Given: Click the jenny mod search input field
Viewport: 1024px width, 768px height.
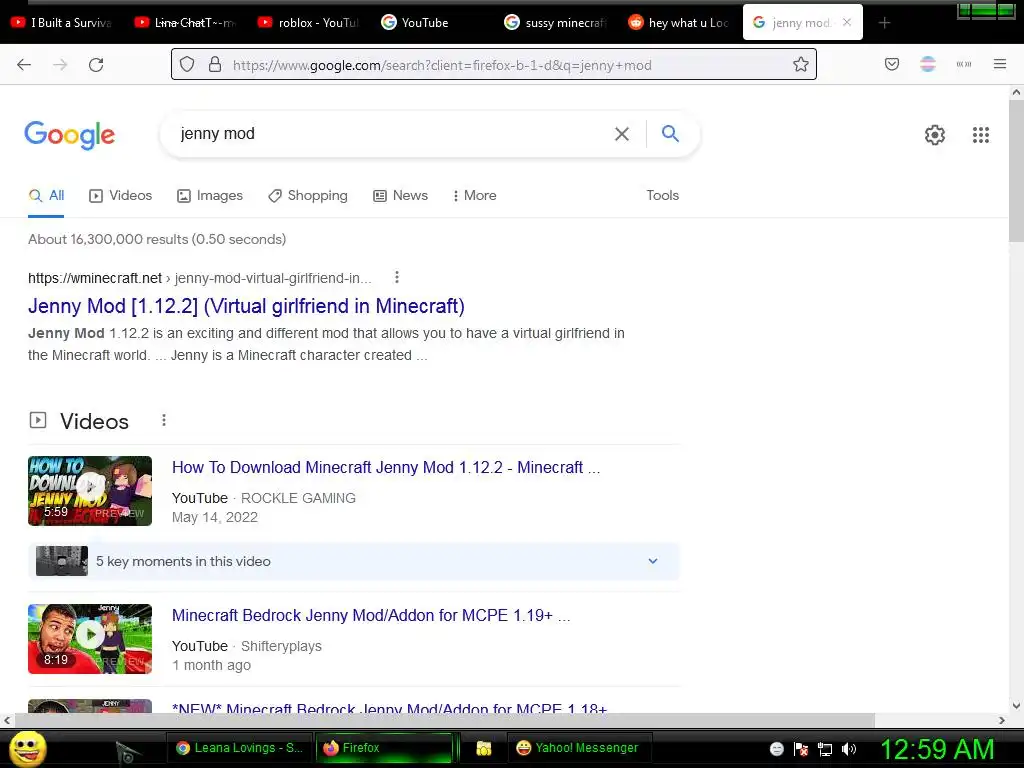Looking at the screenshot, I should (x=392, y=134).
